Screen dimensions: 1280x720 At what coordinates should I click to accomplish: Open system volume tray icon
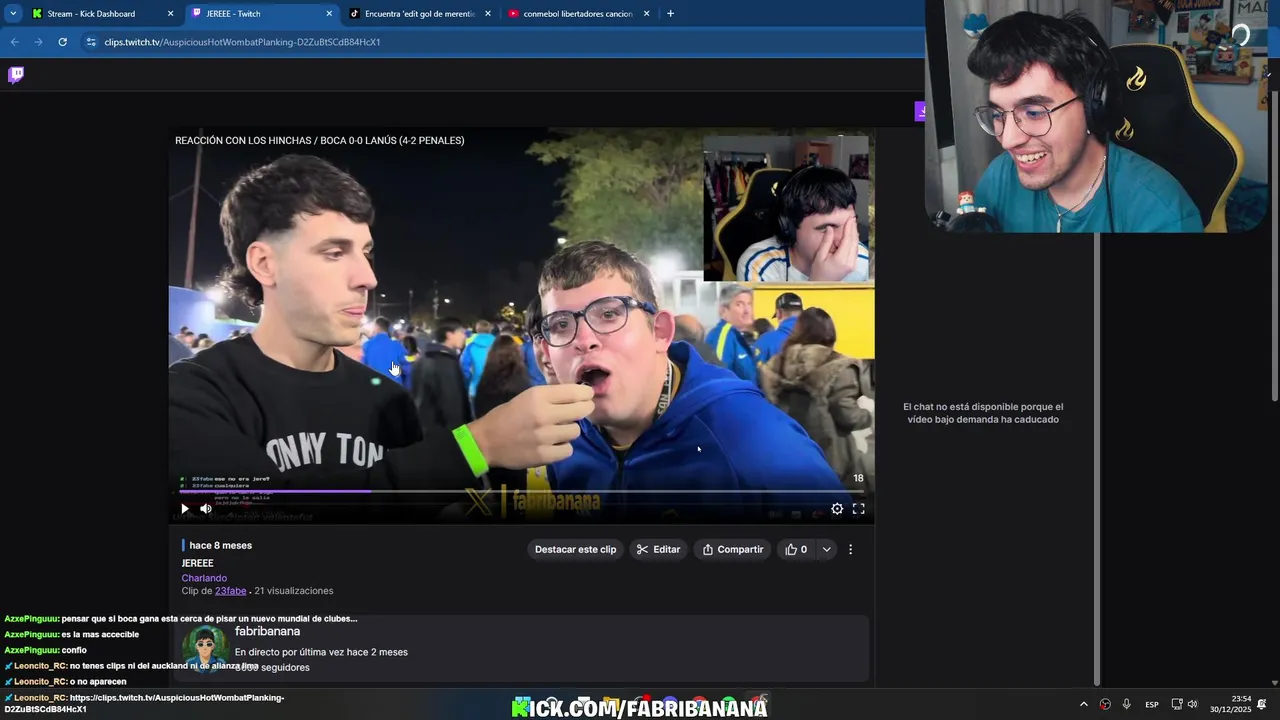click(x=1192, y=704)
